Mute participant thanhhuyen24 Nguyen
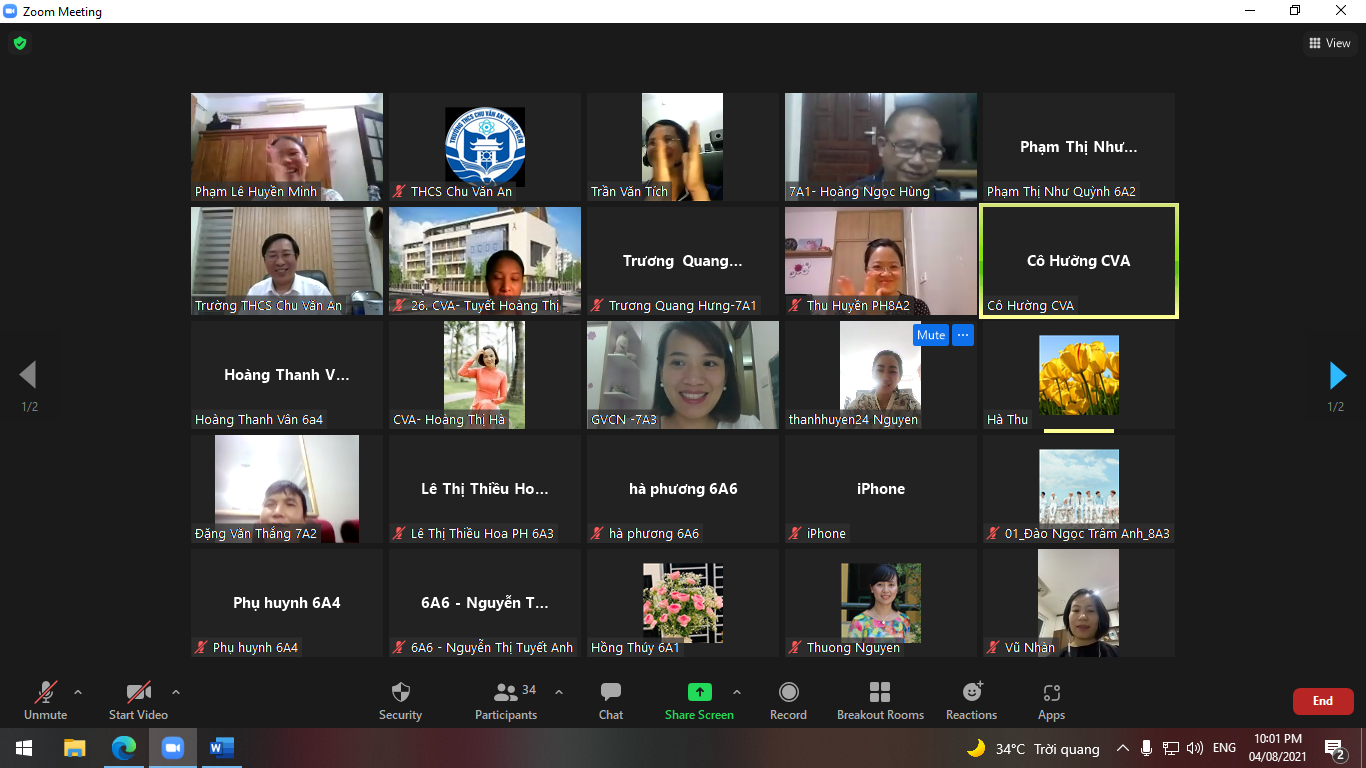Viewport: 1366px width, 768px height. click(x=930, y=335)
